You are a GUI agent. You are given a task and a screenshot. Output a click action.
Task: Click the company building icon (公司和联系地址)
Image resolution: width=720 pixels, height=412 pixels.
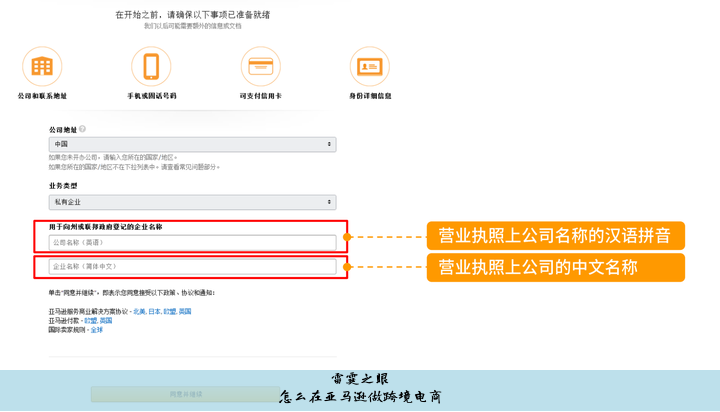tap(42, 66)
